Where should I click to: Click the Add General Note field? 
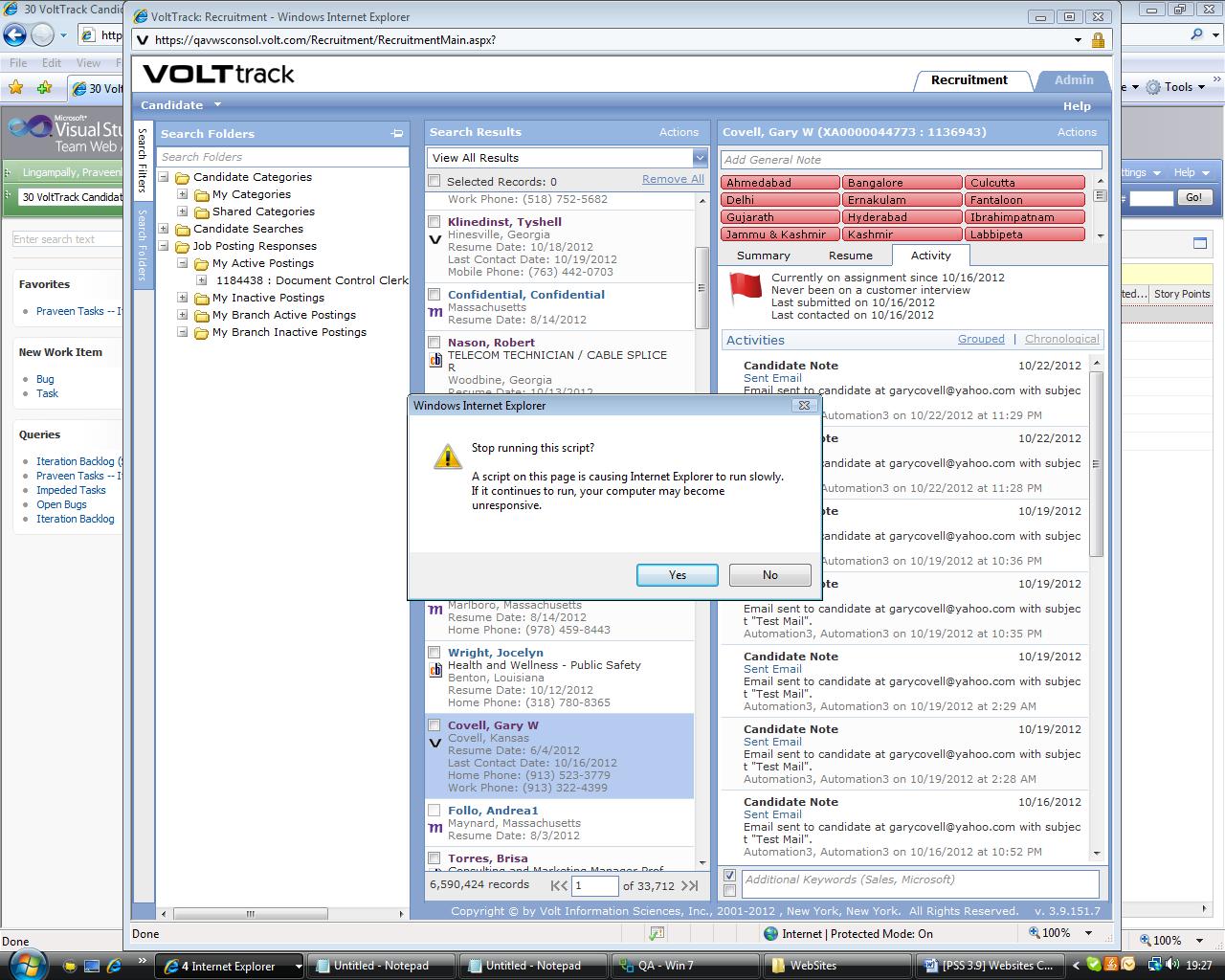[911, 160]
